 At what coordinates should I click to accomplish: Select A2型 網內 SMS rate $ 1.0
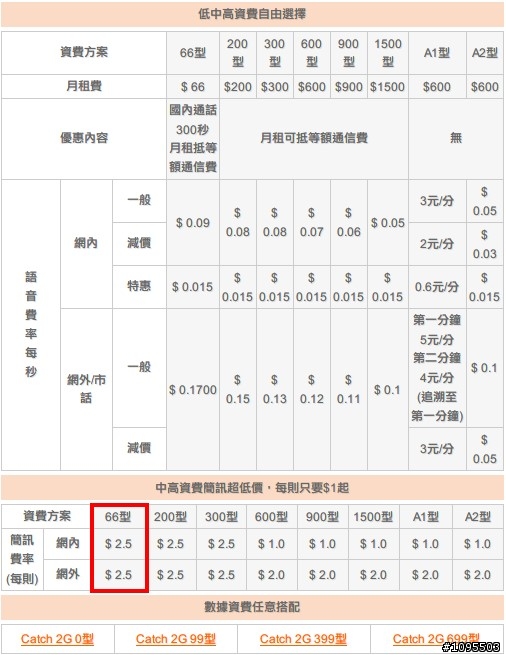pos(478,544)
